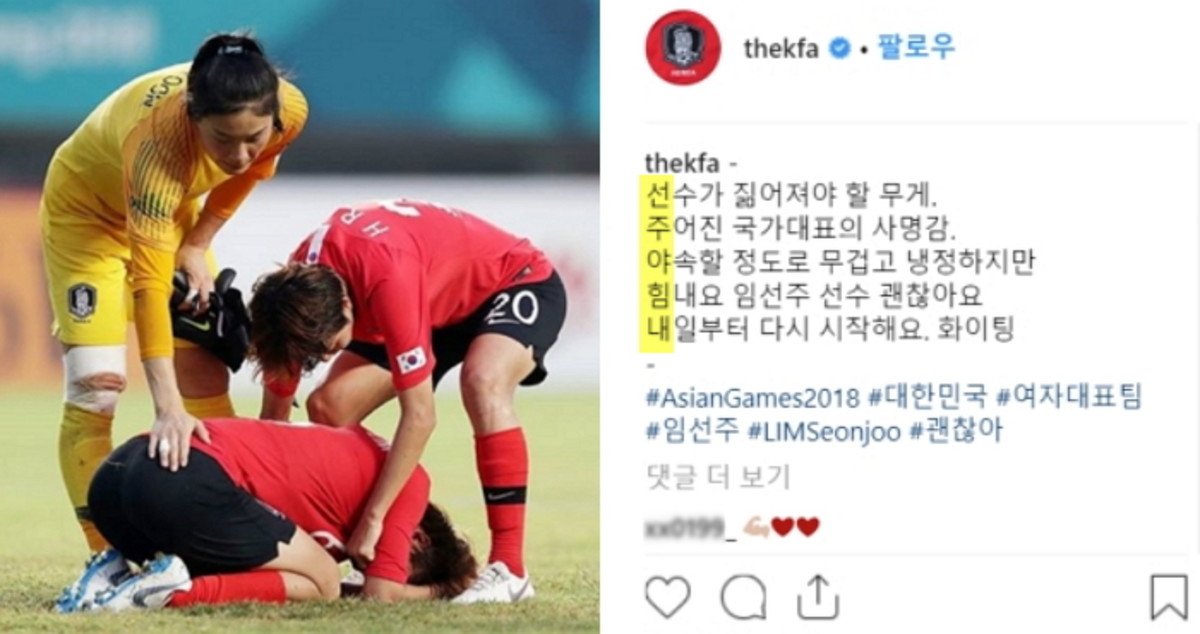Open the #괜찮아 hashtag
This screenshot has height=634, width=1200.
click(955, 431)
